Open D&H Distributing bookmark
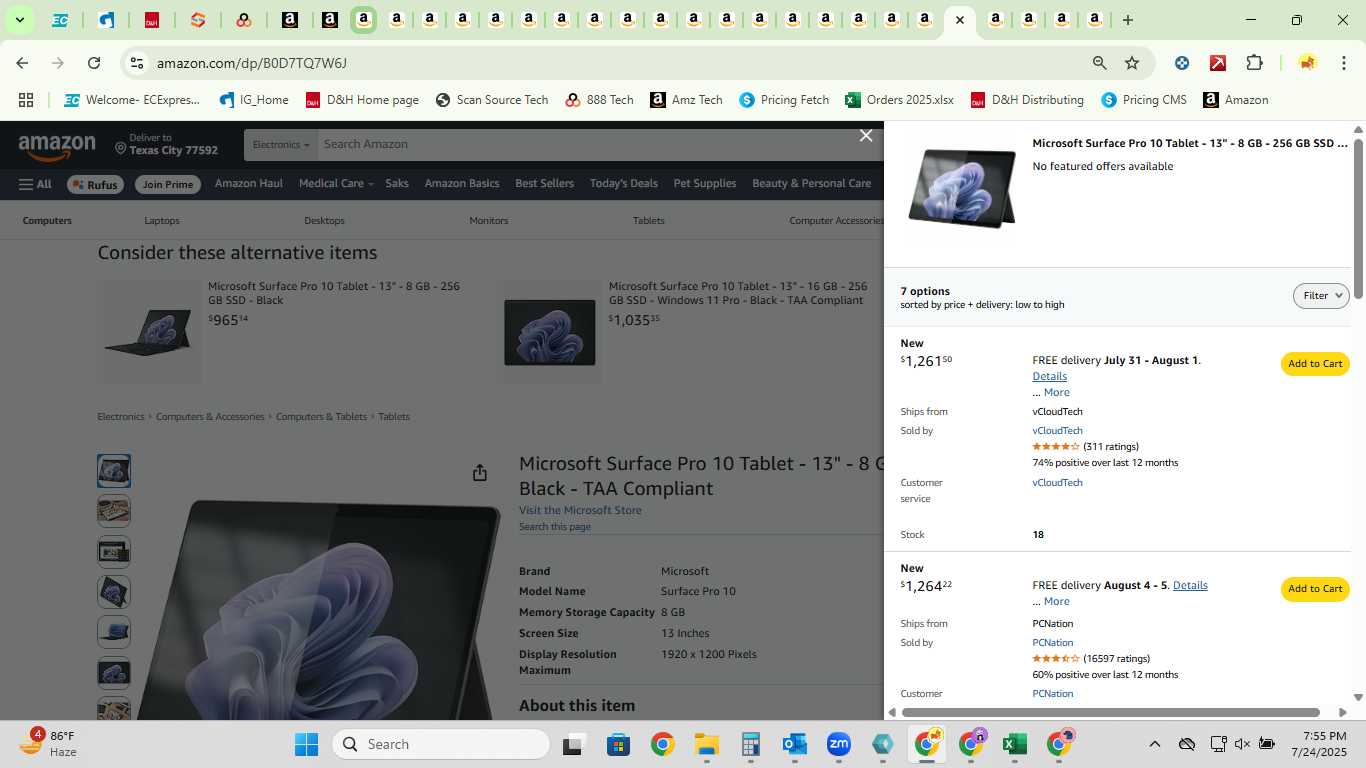 [x=1027, y=100]
